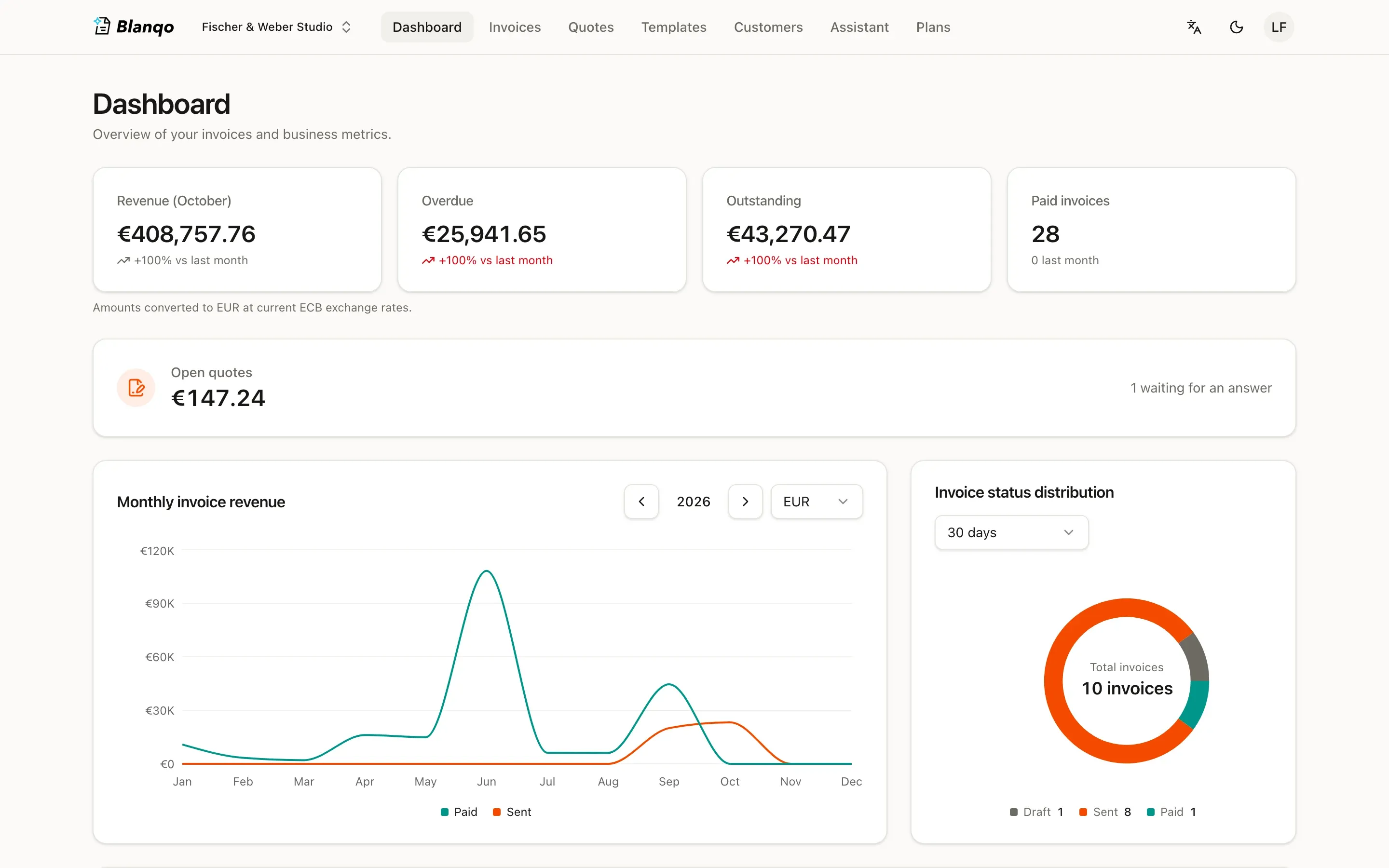
Task: Click the Blanqo logo icon
Action: coord(102,27)
